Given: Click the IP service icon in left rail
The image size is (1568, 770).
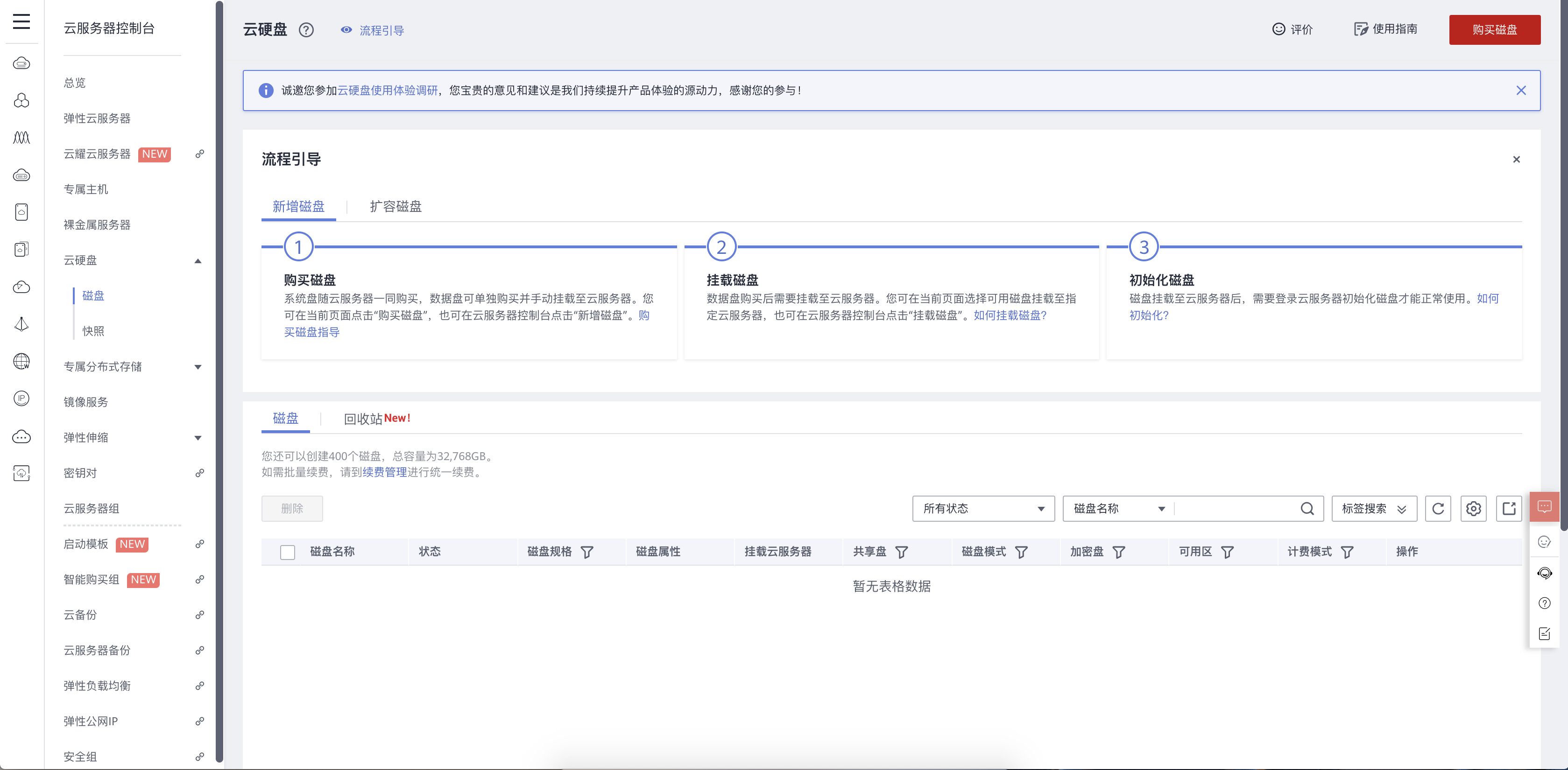Looking at the screenshot, I should tap(21, 399).
